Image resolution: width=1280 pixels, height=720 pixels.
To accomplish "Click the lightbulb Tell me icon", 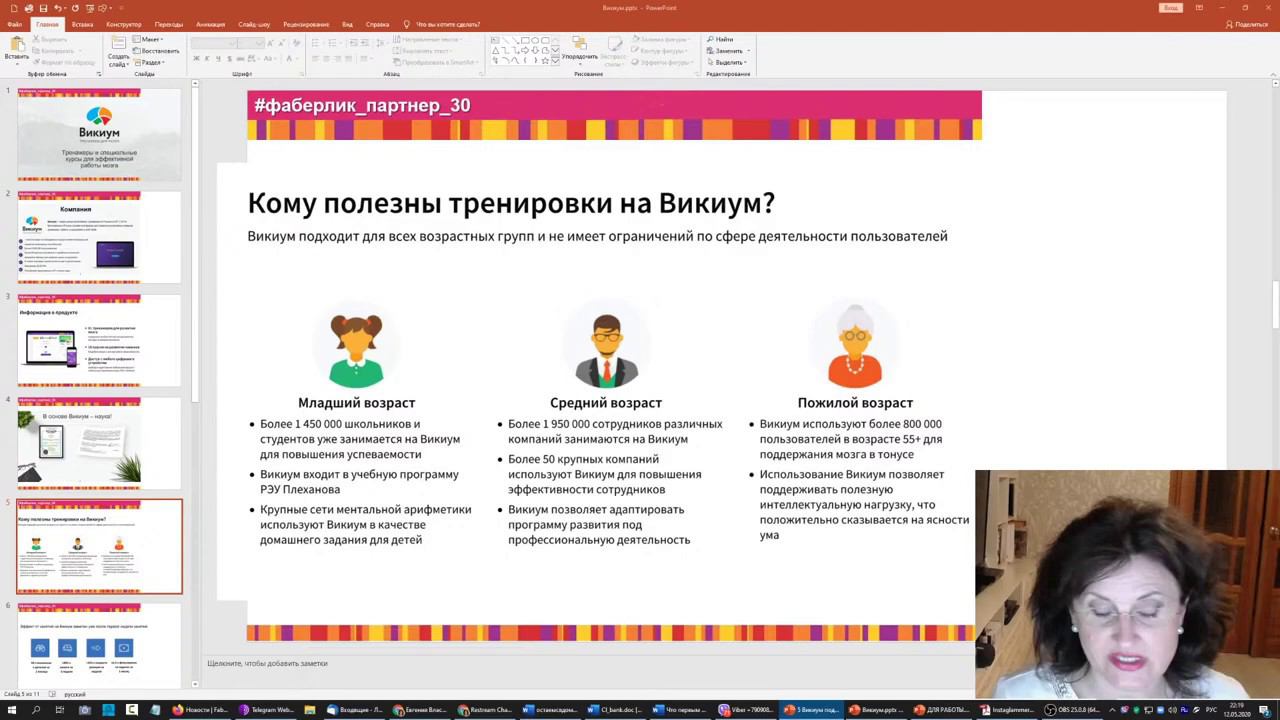I will 406,24.
